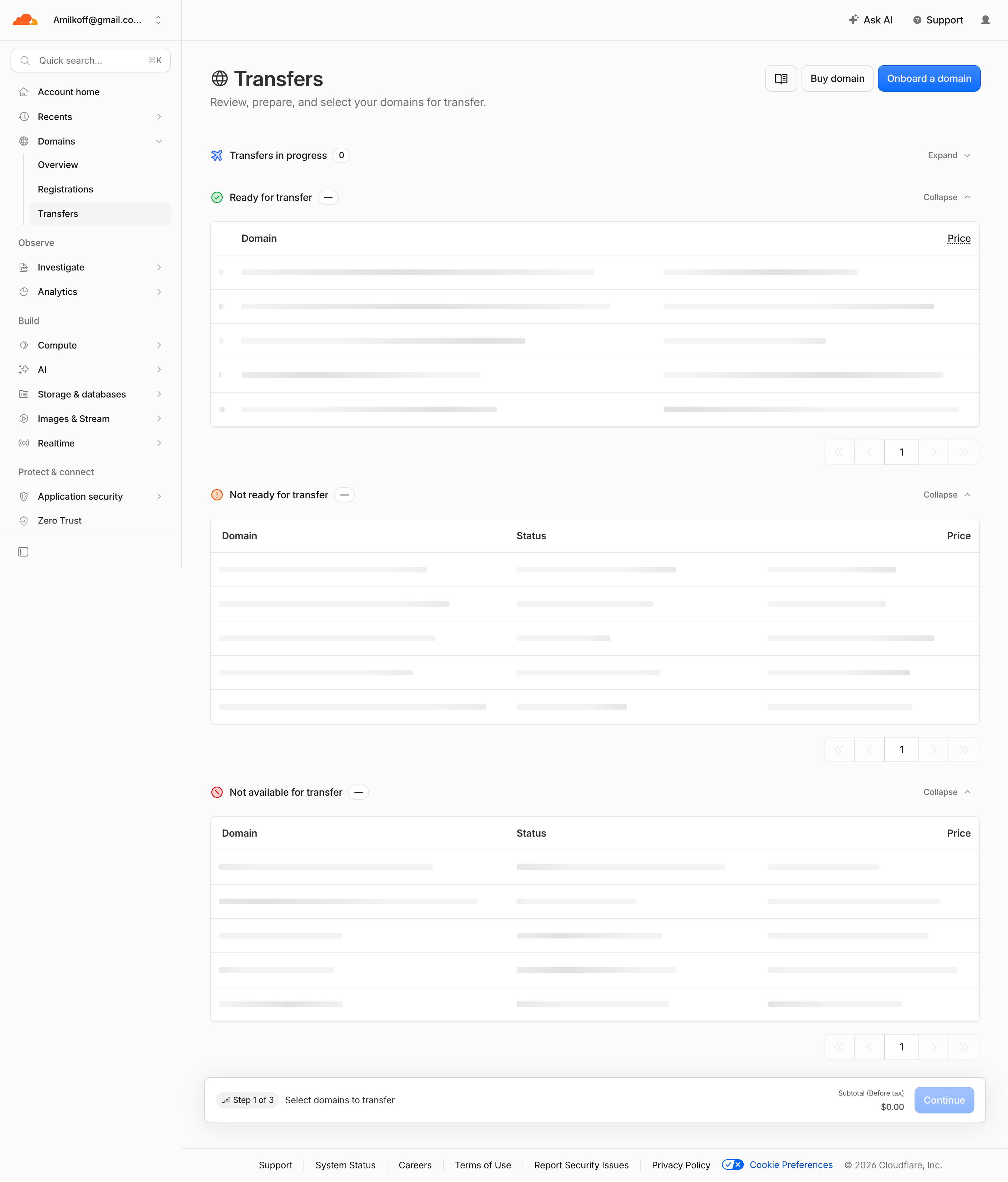This screenshot has height=1182, width=1008.
Task: Open the System Status footer link
Action: (345, 1165)
